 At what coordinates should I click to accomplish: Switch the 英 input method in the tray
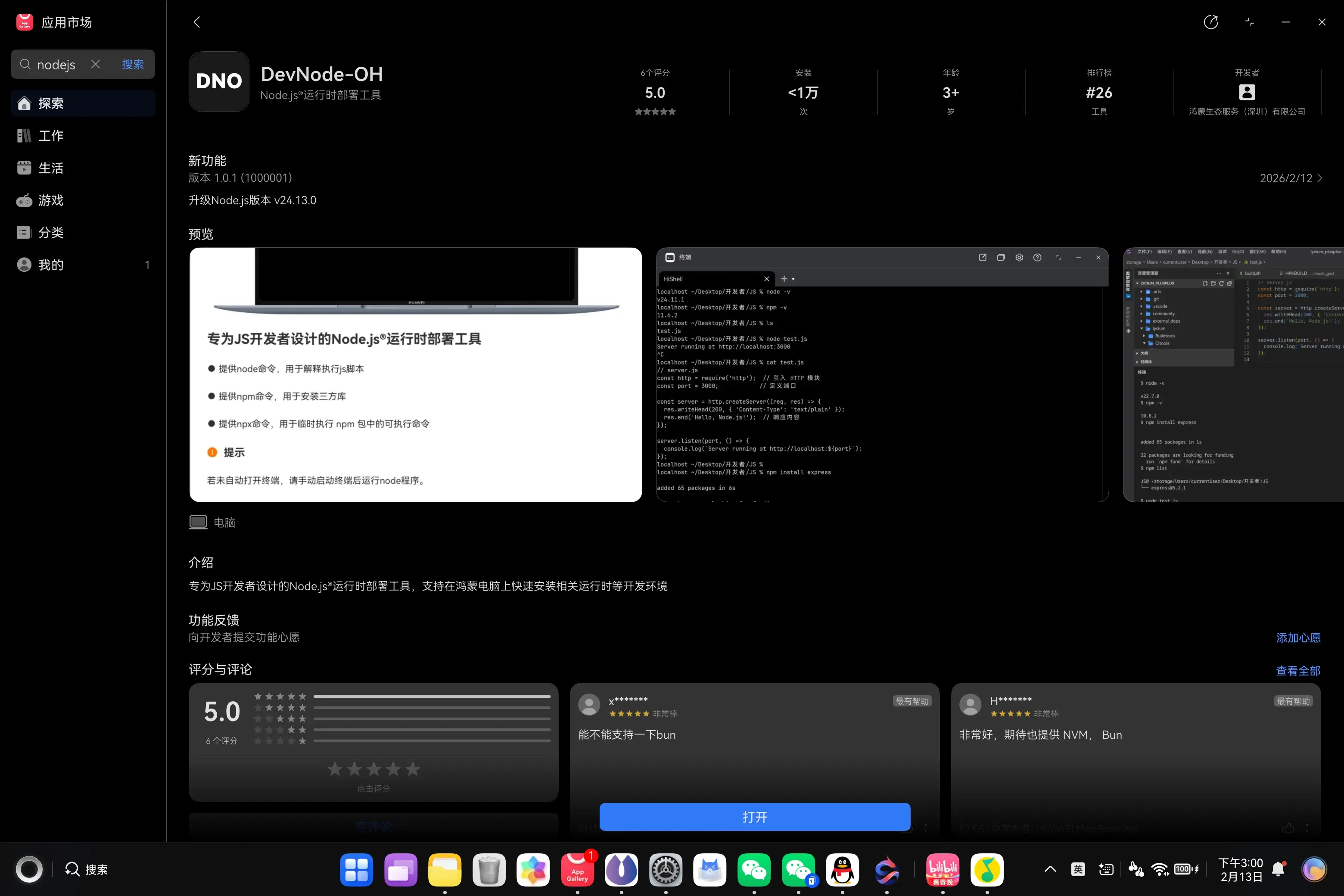coord(1078,868)
